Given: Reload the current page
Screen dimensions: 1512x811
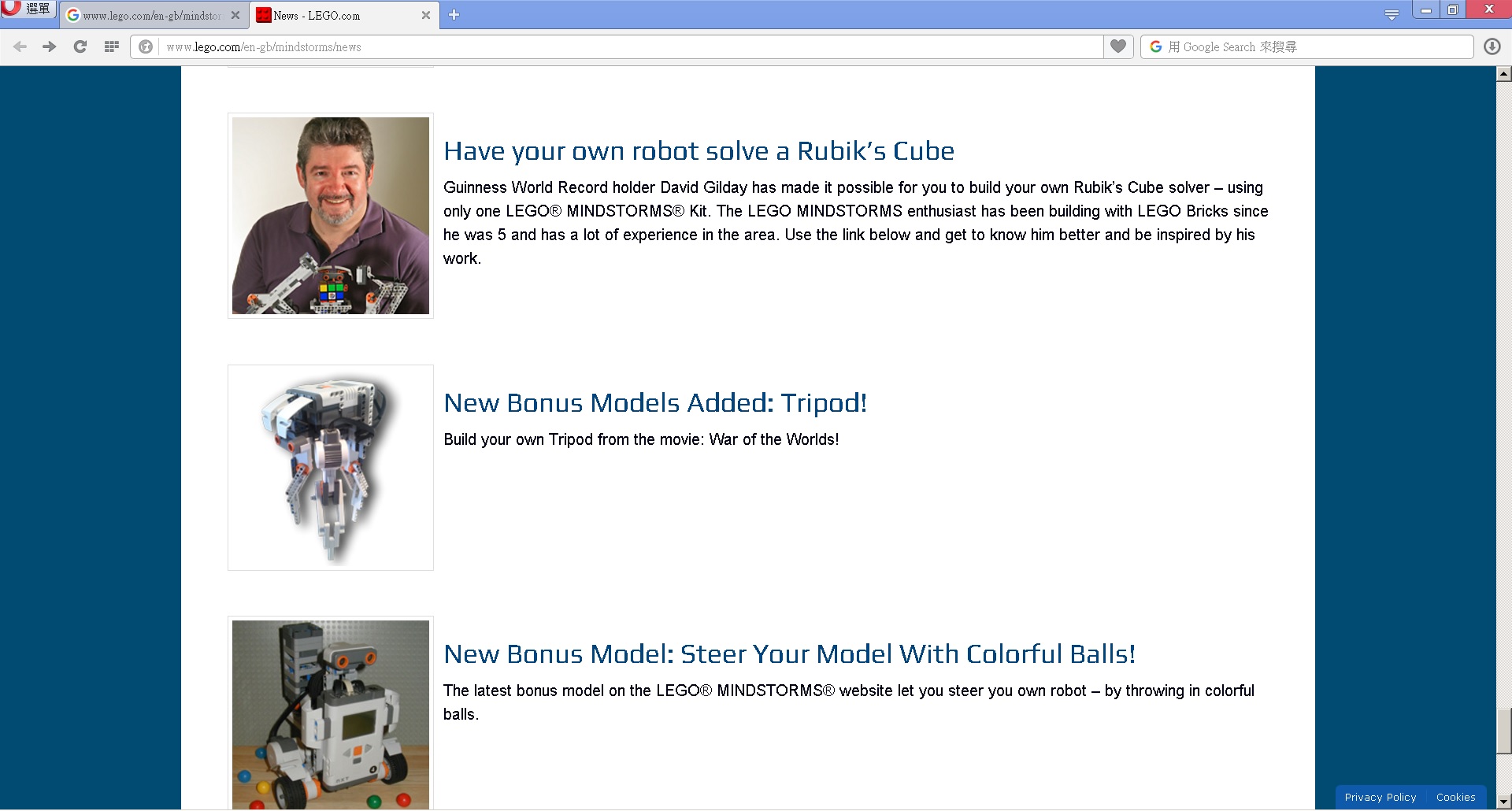Looking at the screenshot, I should (80, 46).
